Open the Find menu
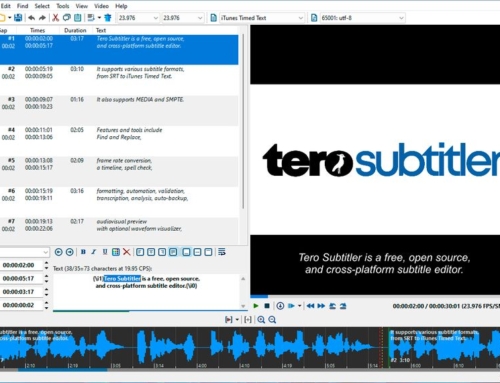This screenshot has height=383, width=500. (x=22, y=6)
